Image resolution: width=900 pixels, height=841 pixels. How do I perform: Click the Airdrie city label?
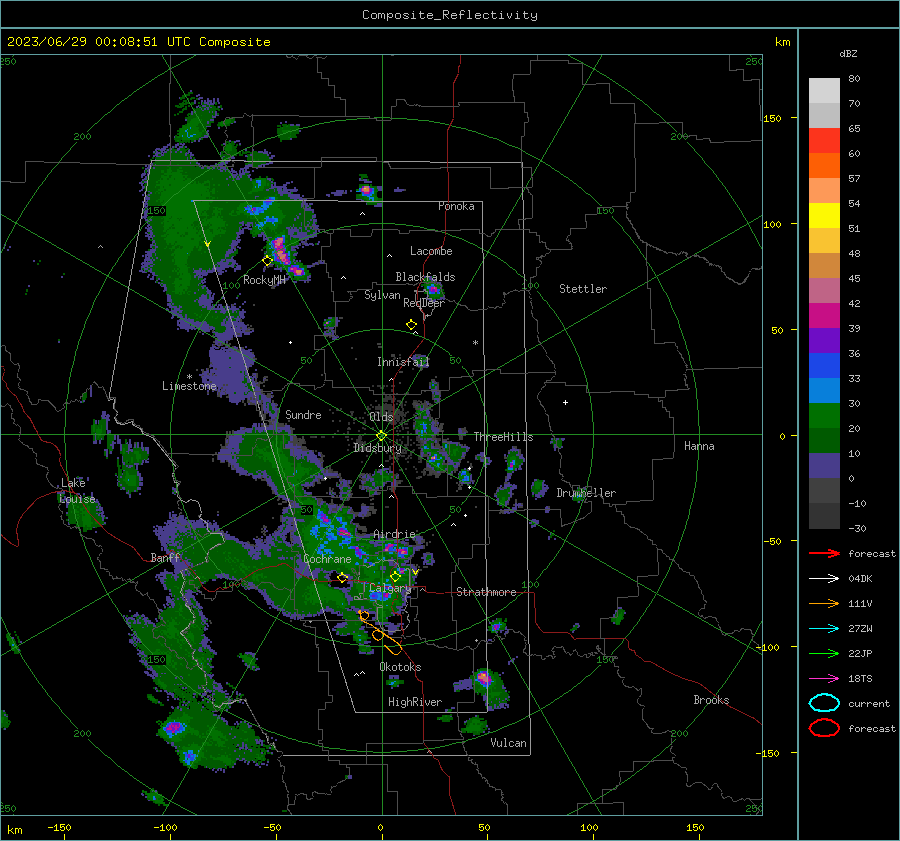tap(394, 534)
